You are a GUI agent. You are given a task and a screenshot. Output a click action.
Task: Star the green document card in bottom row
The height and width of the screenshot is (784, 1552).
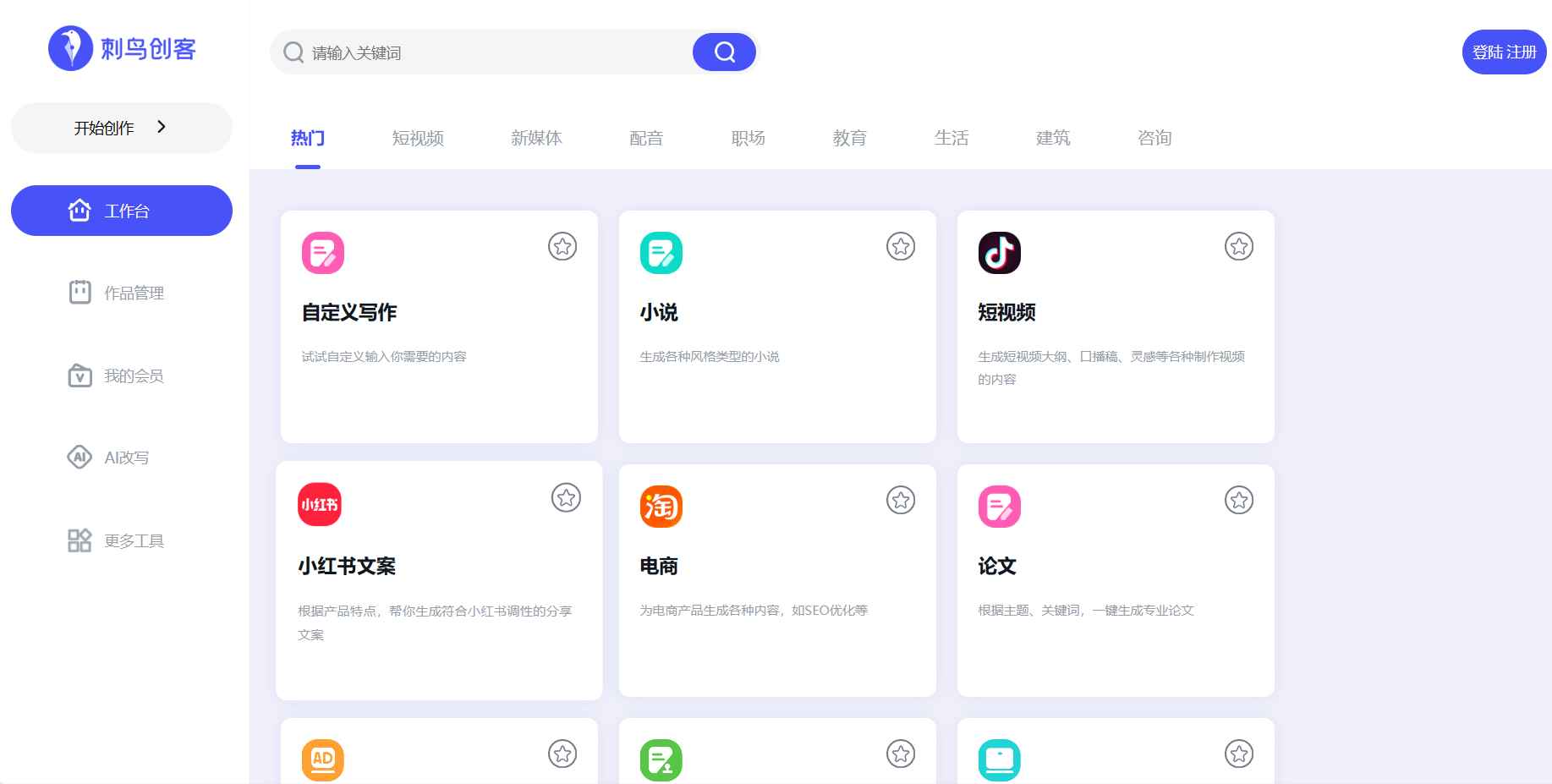[x=901, y=754]
